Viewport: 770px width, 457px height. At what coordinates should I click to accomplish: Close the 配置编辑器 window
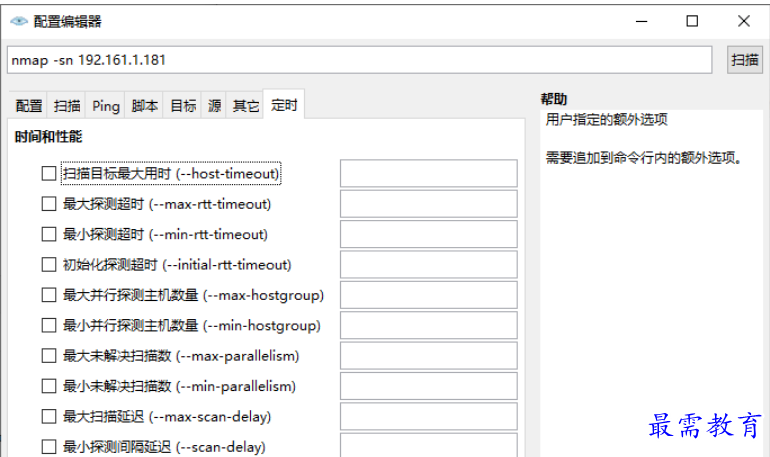(744, 21)
